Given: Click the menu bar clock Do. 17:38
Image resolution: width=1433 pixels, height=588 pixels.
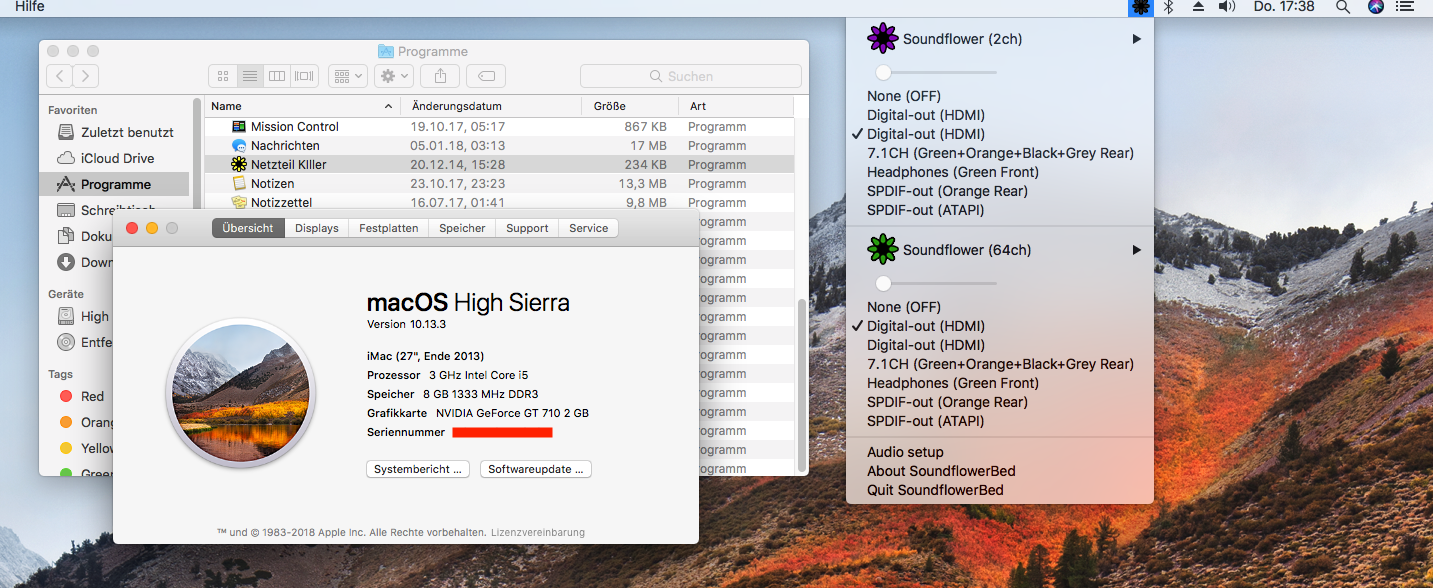Looking at the screenshot, I should [1284, 7].
